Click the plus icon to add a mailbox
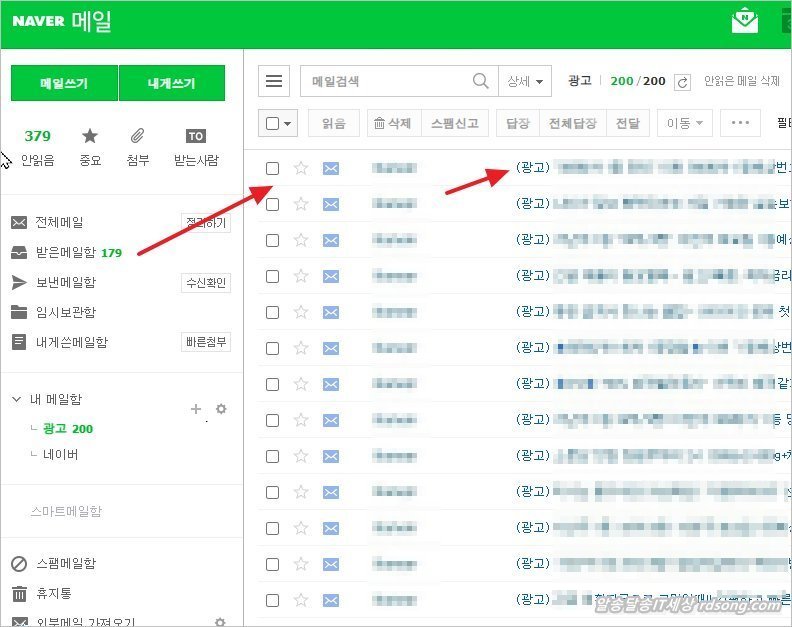 click(196, 408)
